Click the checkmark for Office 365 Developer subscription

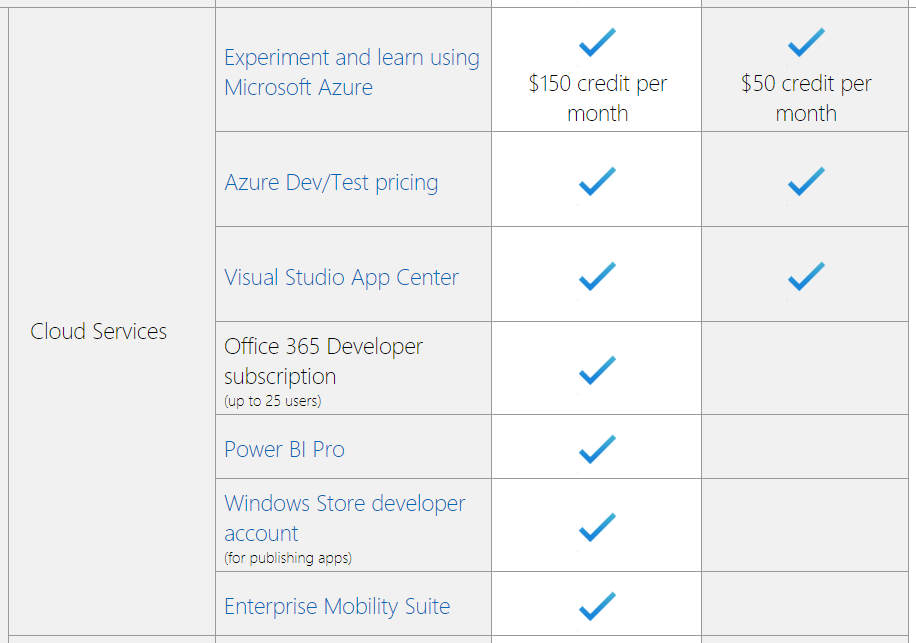[x=597, y=371]
